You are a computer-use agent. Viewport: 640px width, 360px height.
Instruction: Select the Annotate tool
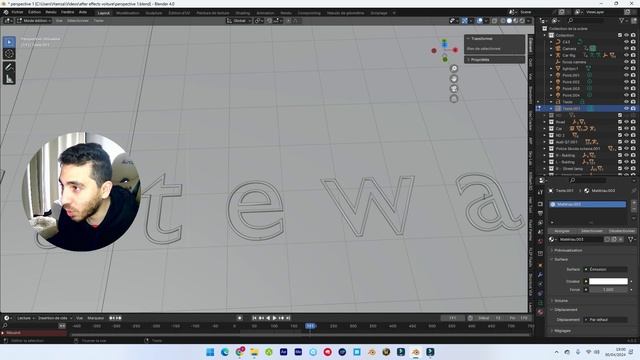[9, 67]
